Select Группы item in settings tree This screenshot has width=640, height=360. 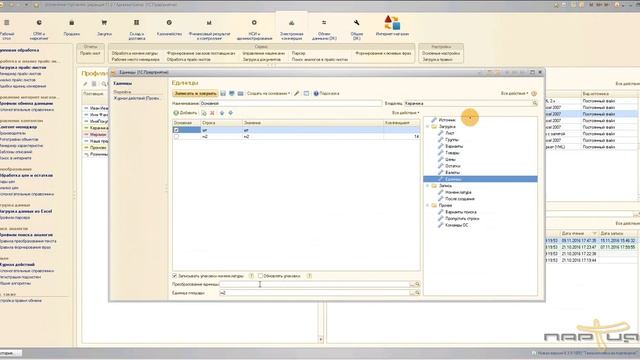pos(451,140)
